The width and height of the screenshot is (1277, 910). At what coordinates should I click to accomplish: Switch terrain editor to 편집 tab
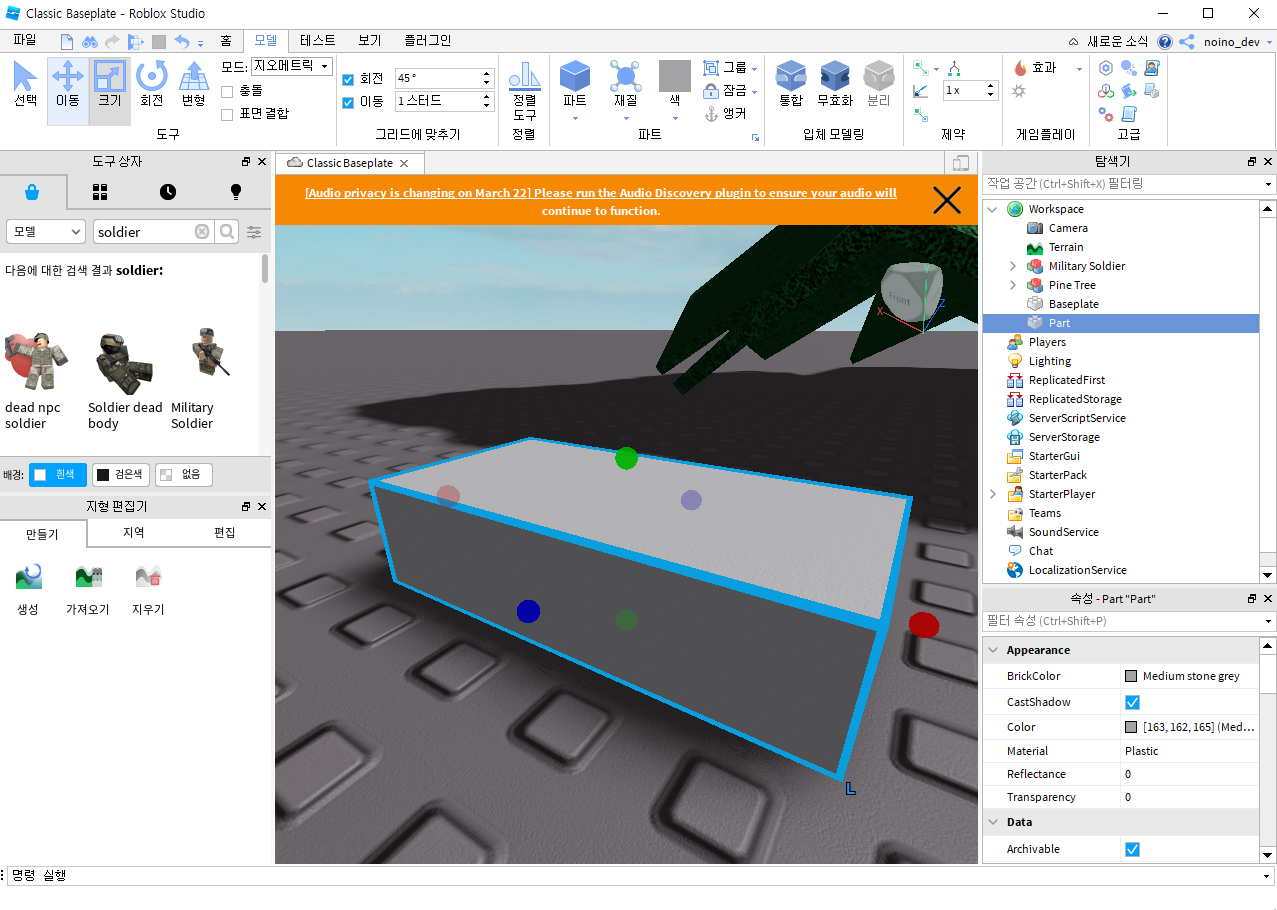point(225,533)
